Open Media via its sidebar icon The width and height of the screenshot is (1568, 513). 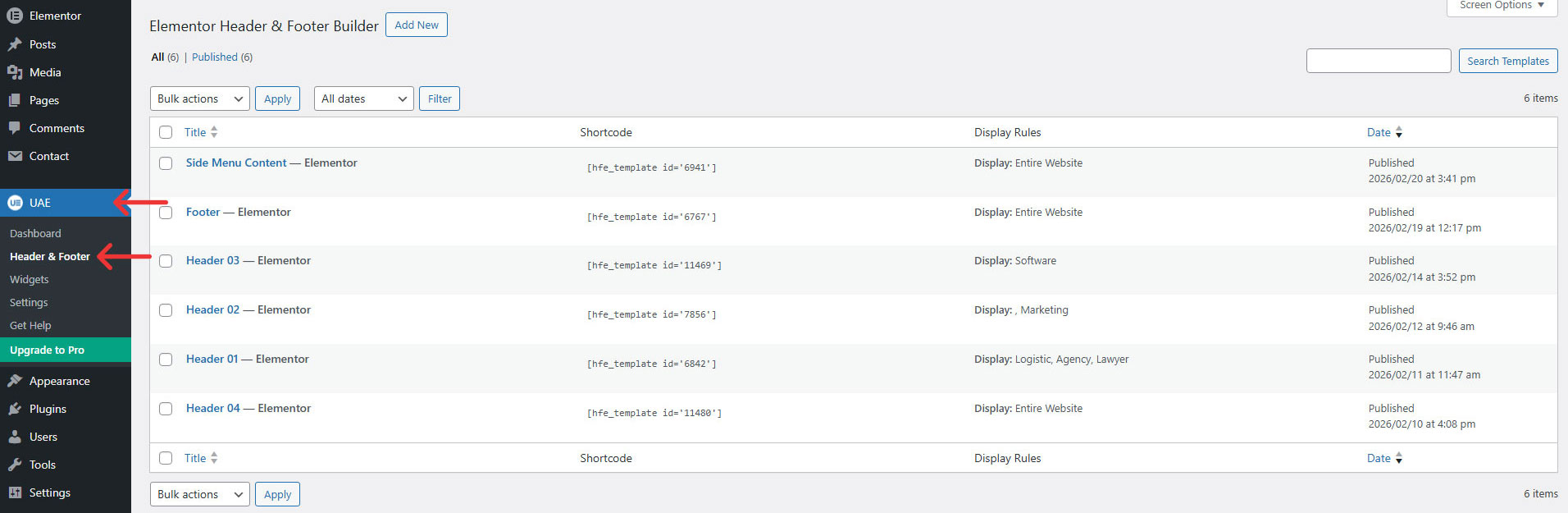pyautogui.click(x=15, y=72)
